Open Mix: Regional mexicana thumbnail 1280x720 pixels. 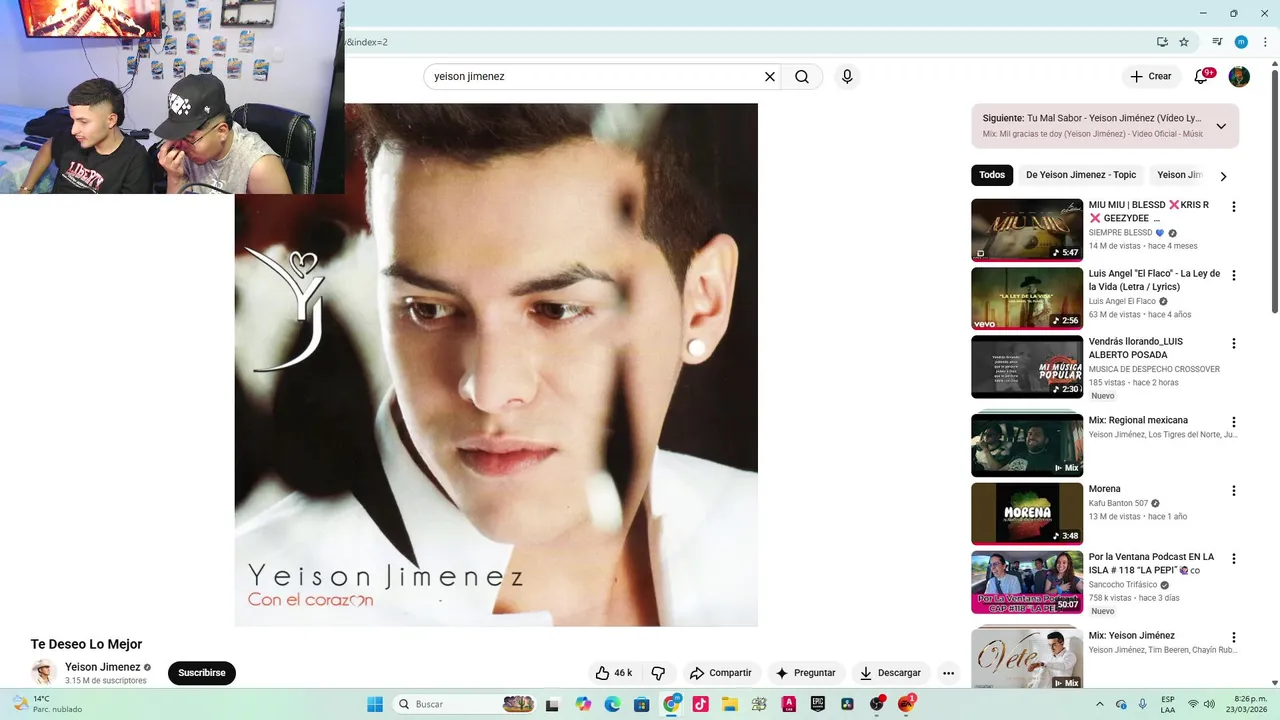click(1027, 445)
